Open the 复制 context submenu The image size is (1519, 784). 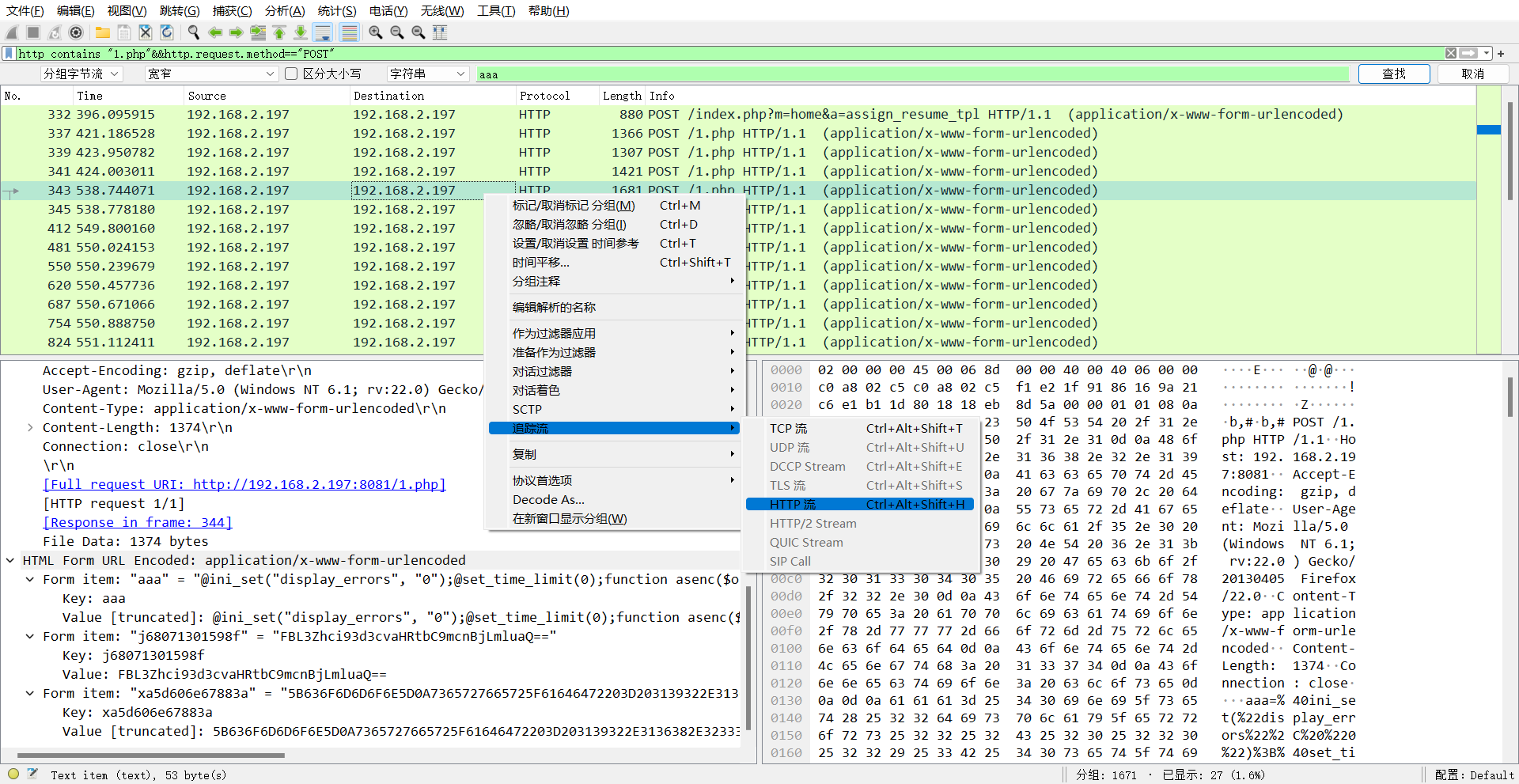615,454
